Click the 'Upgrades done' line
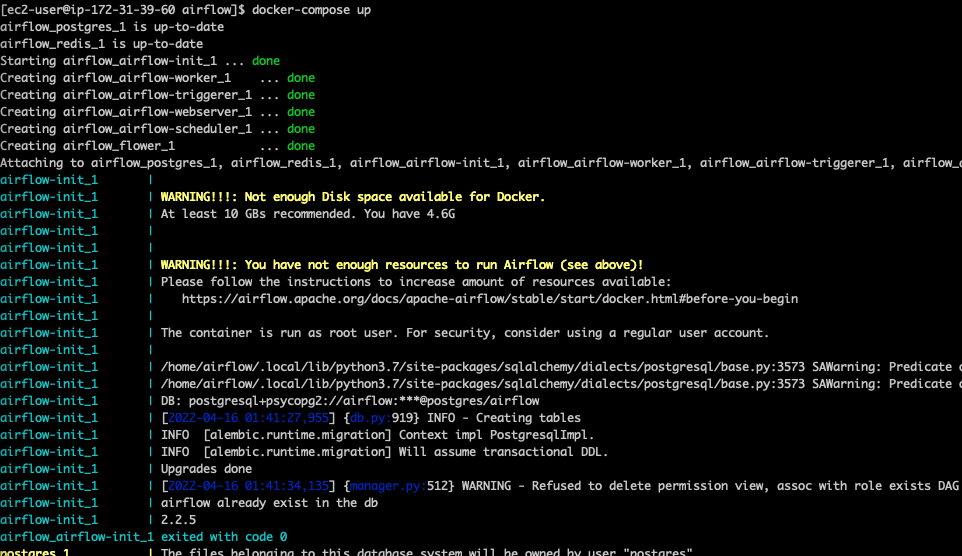962x556 pixels. [x=206, y=469]
